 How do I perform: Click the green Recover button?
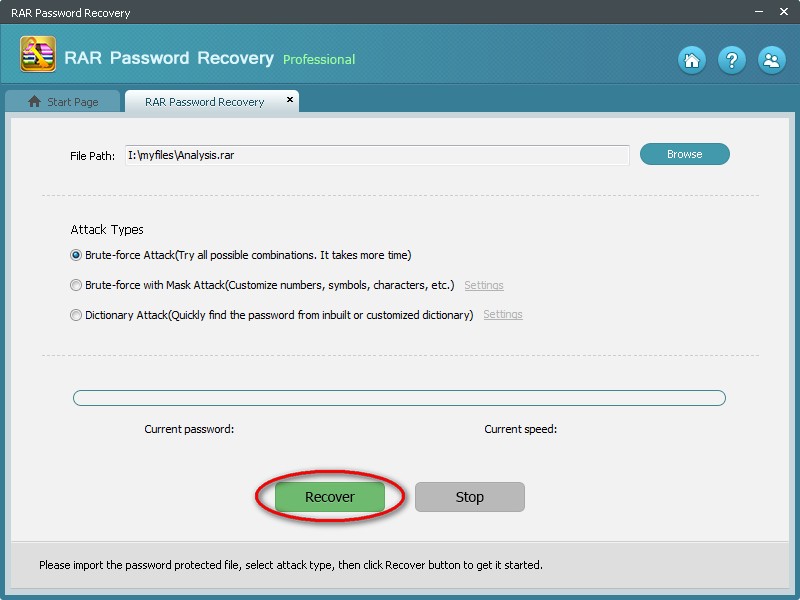pyautogui.click(x=330, y=497)
